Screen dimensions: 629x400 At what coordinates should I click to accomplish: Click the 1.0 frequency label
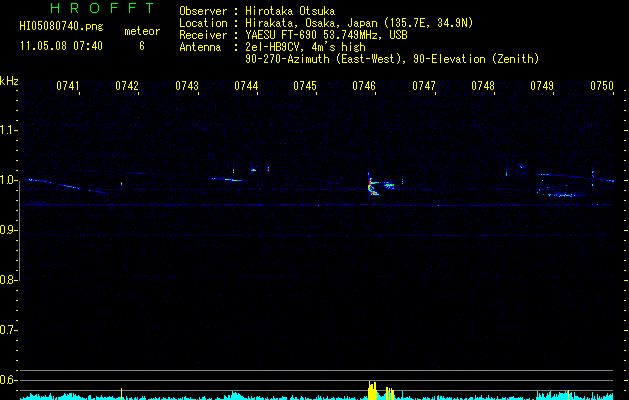click(x=8, y=180)
